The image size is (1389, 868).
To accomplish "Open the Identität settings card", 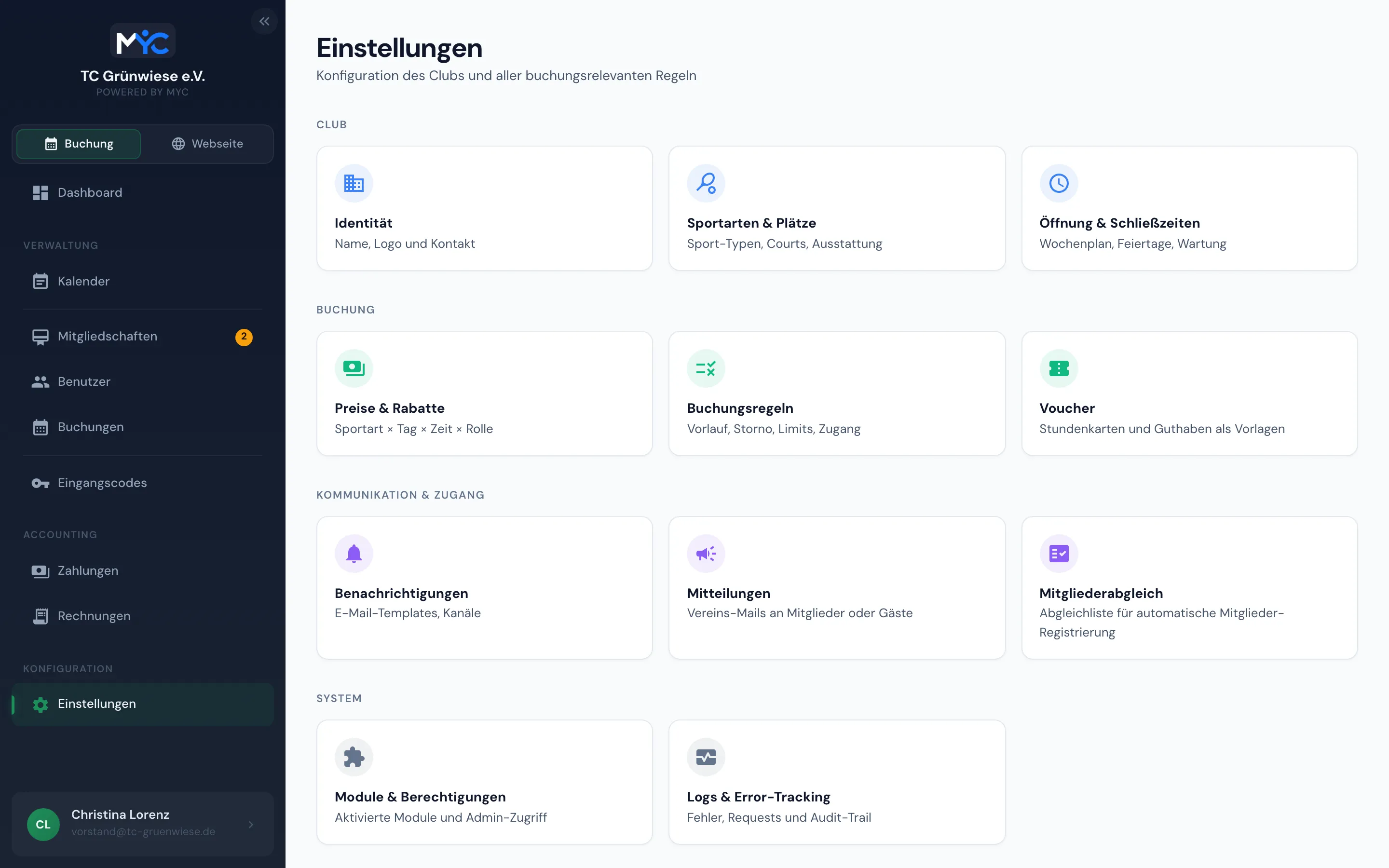I will (484, 208).
